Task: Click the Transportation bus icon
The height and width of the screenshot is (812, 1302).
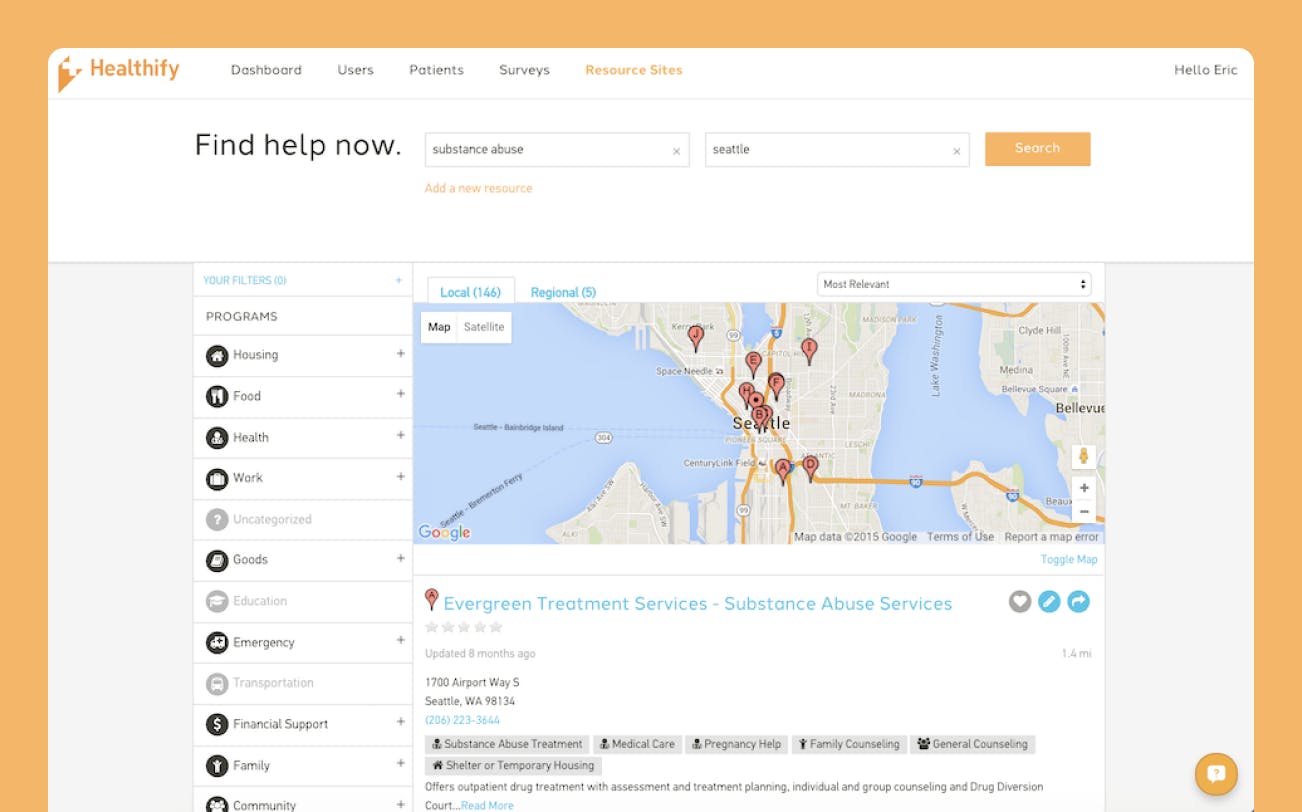Action: [x=217, y=683]
